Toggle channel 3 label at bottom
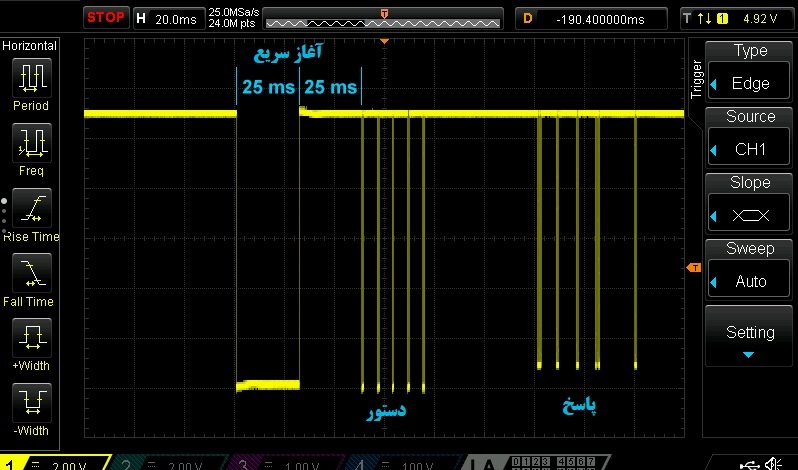 [x=285, y=463]
